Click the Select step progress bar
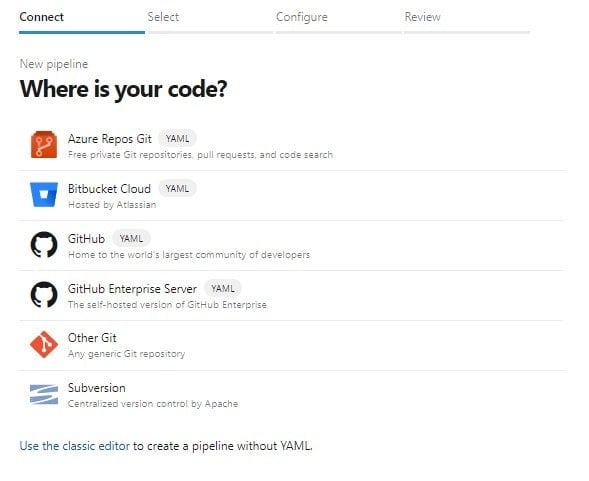This screenshot has height=481, width=589. coord(211,32)
